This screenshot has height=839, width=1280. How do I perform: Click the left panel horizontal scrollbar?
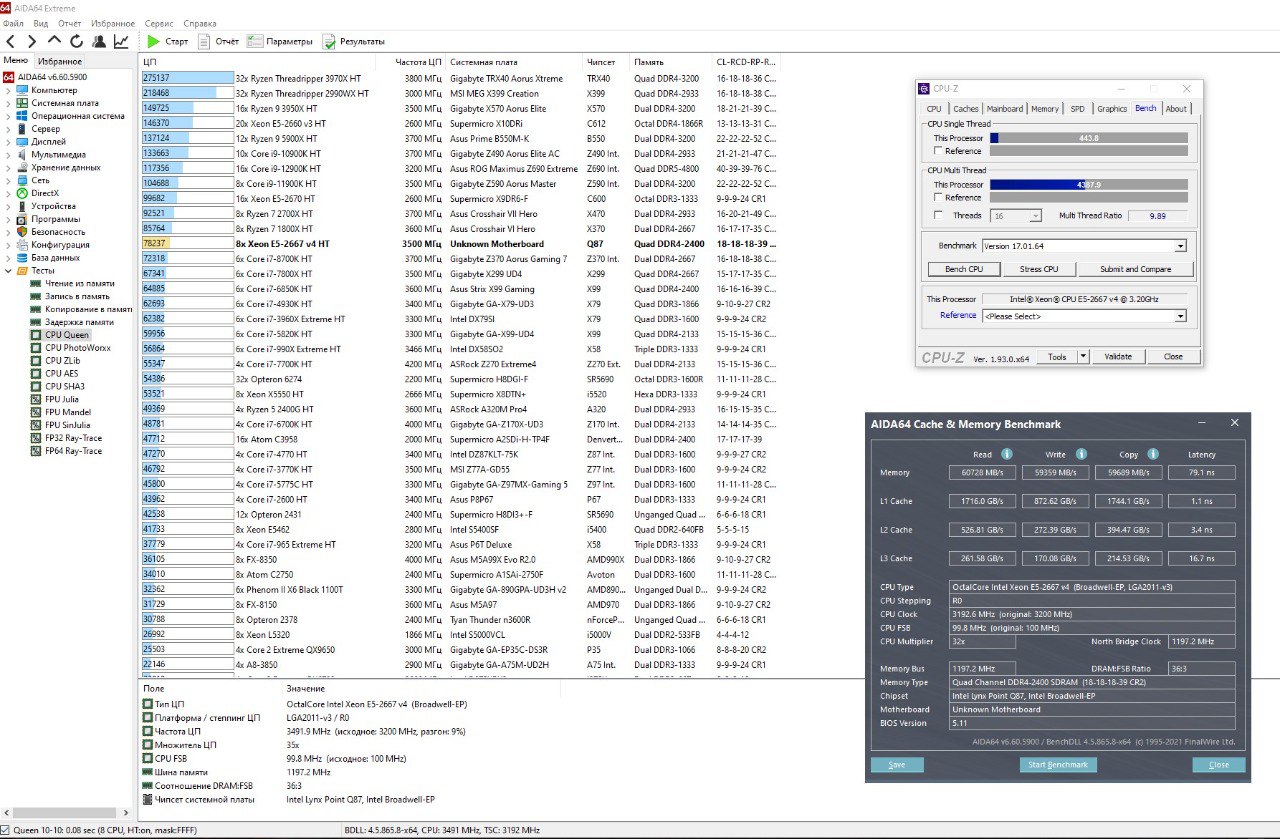[x=66, y=812]
